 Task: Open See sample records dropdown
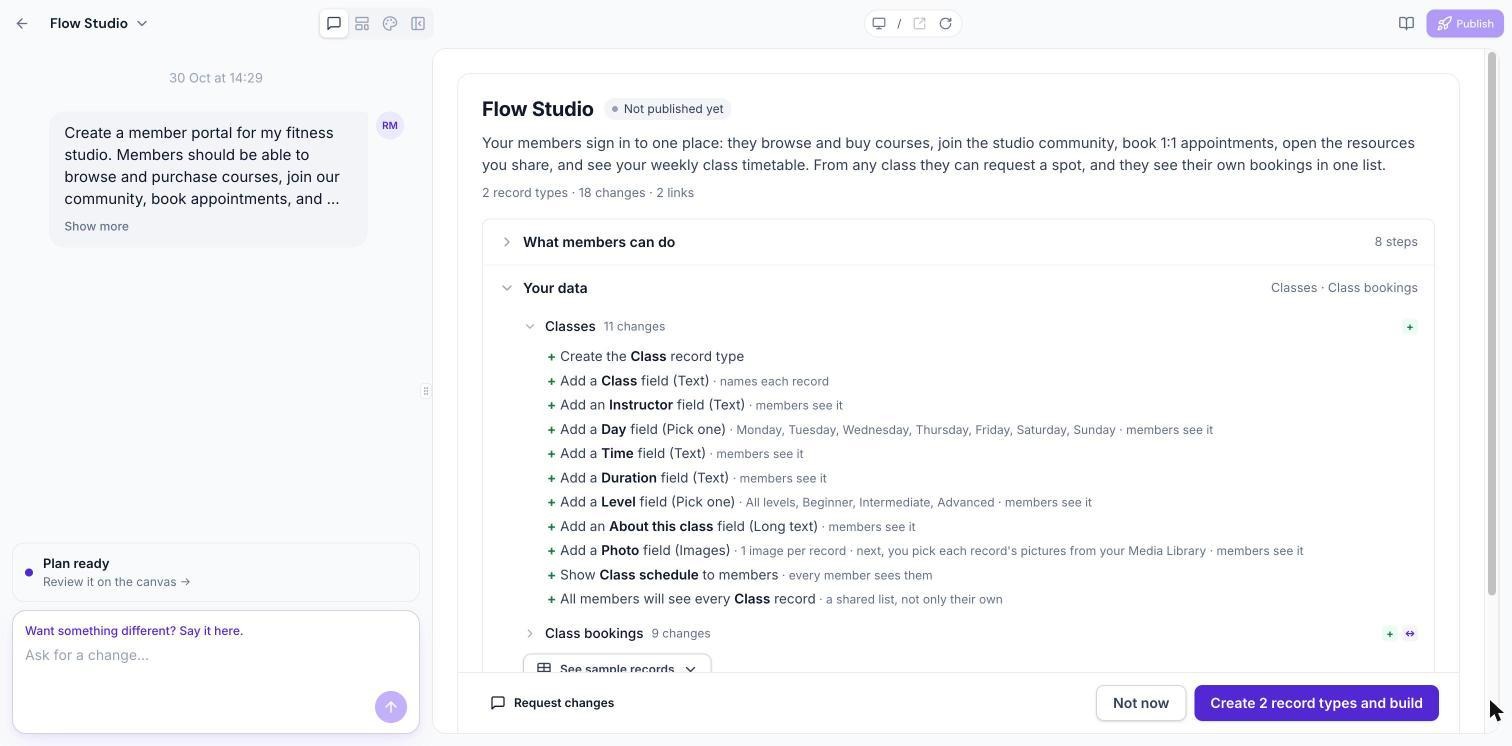(x=617, y=666)
